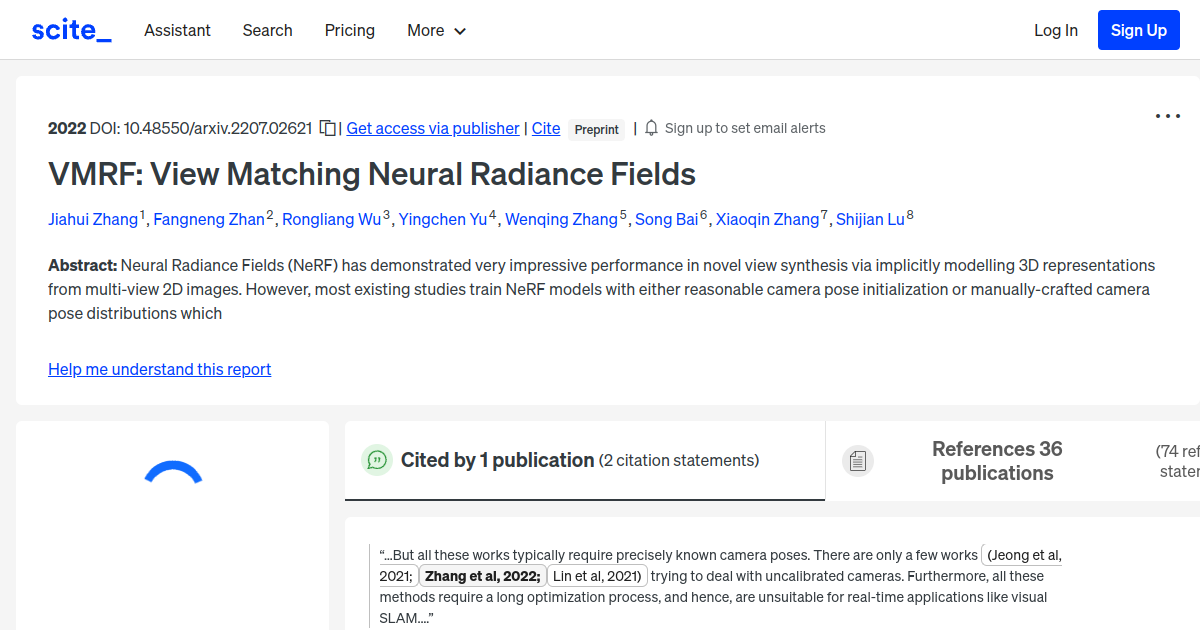Switch to the References 36 publications tab
The height and width of the screenshot is (630, 1200).
coord(997,460)
